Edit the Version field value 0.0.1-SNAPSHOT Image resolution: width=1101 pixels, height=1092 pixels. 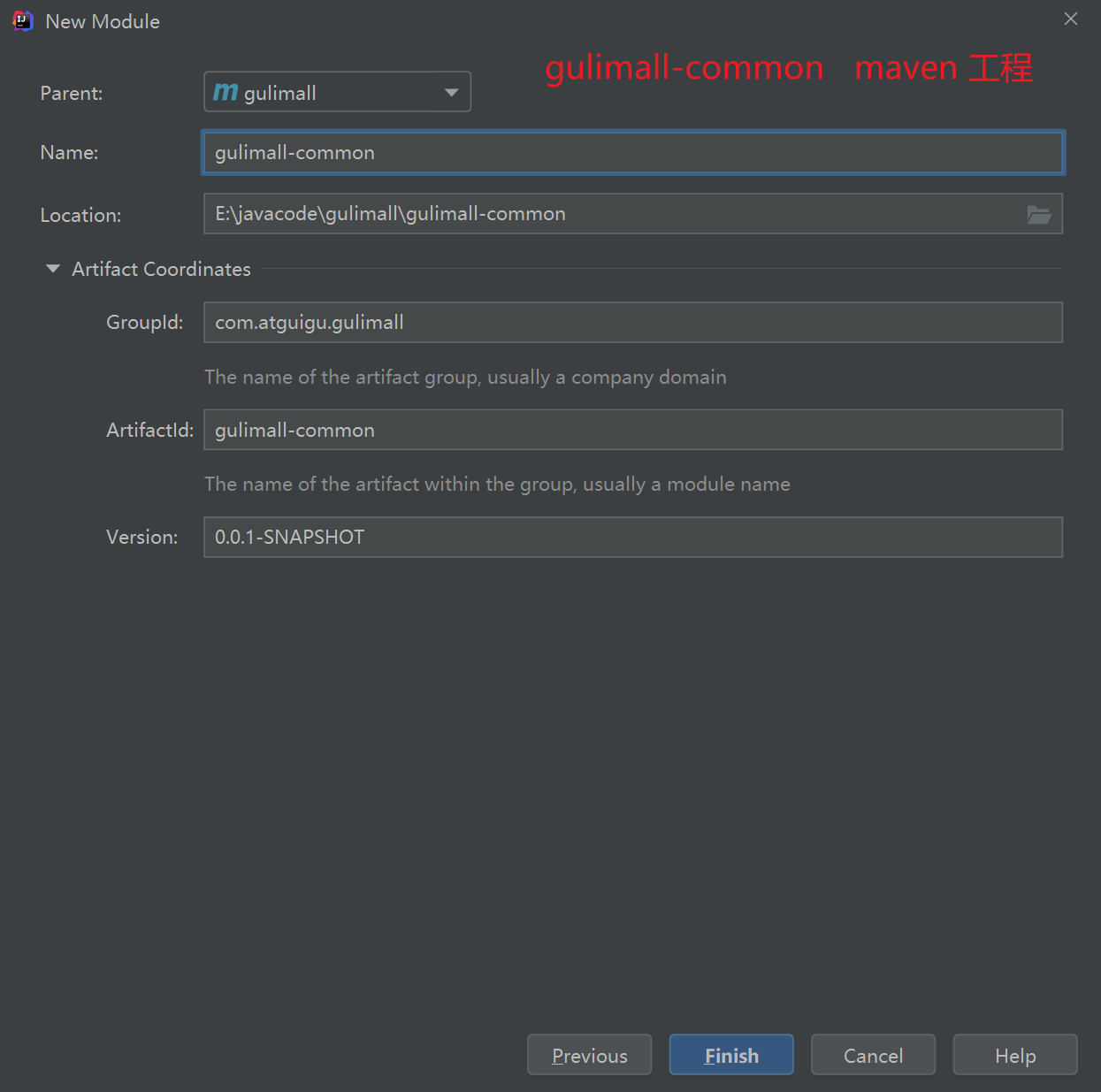[x=633, y=538]
